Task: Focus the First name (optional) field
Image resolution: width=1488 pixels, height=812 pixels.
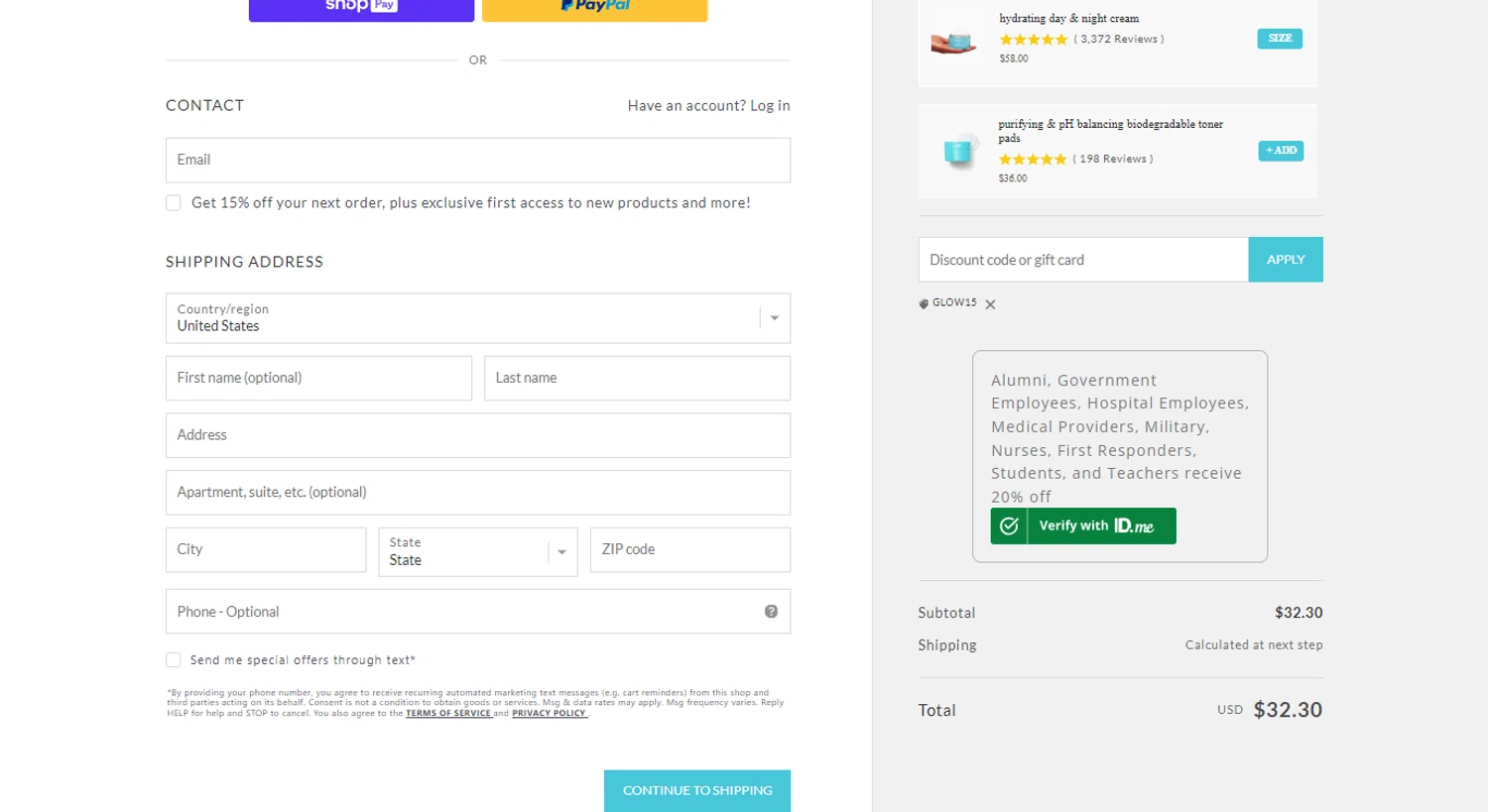Action: 318,379
